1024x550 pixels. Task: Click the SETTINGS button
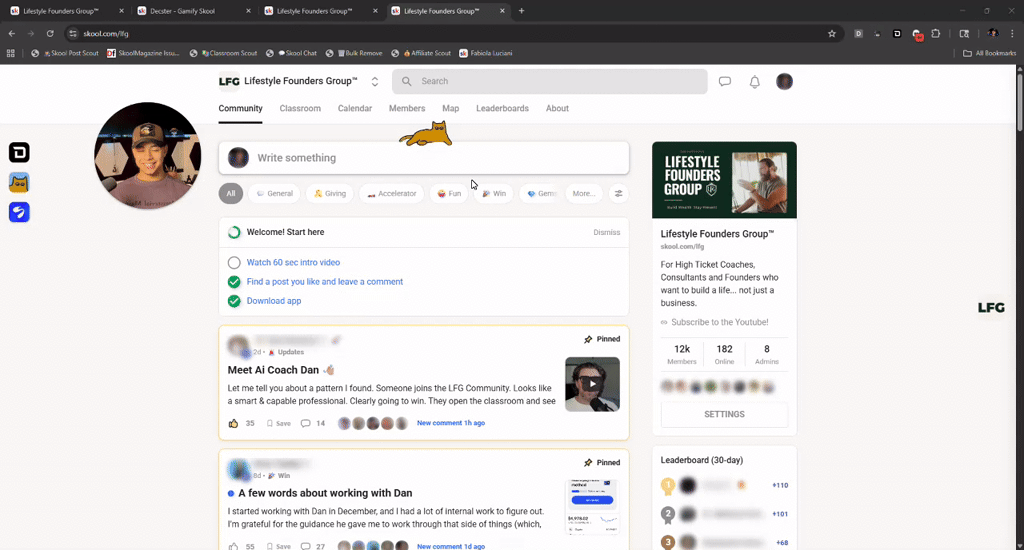pos(724,414)
